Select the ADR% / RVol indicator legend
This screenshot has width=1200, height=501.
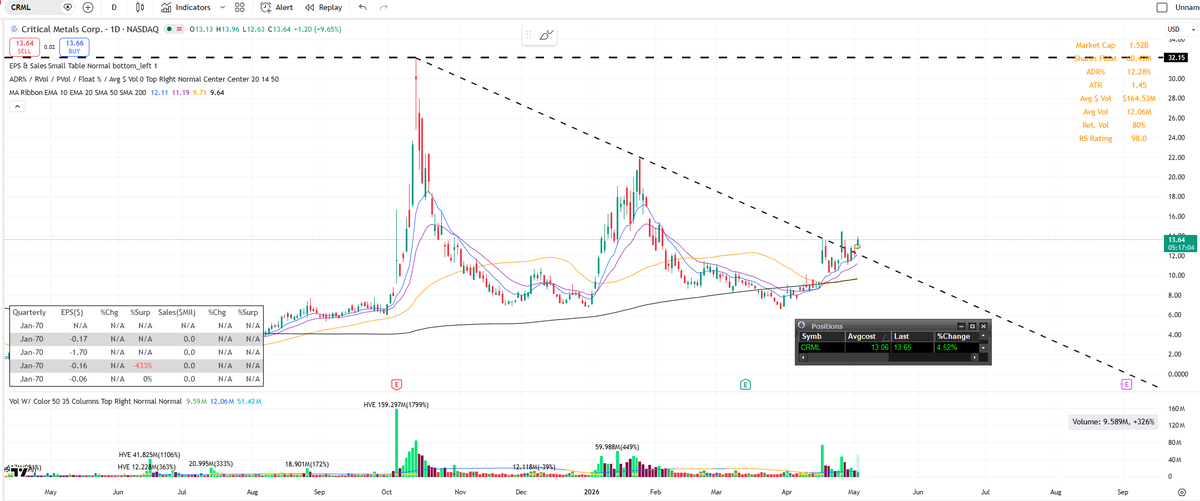(x=143, y=78)
